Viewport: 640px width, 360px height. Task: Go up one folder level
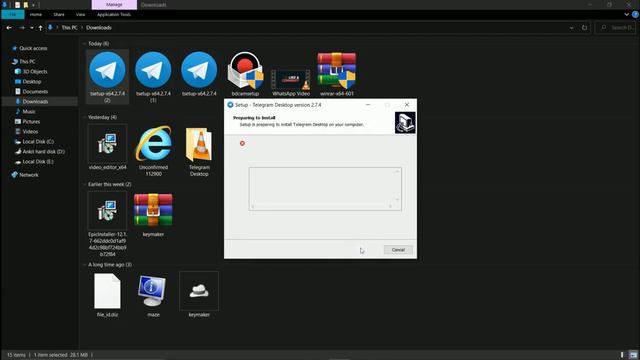tap(40, 28)
